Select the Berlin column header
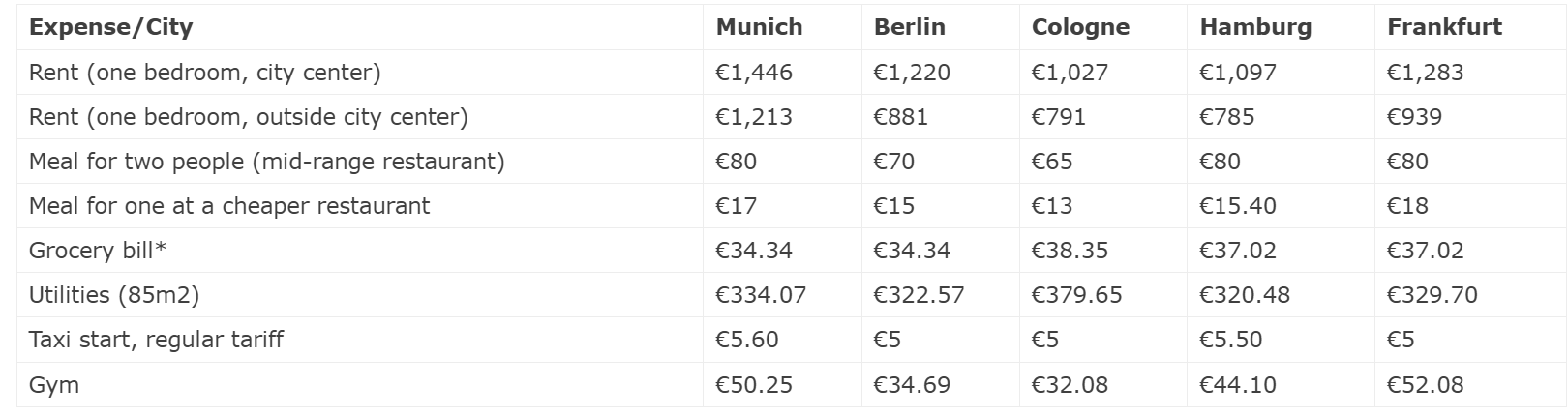This screenshot has width=1568, height=419. tap(909, 27)
